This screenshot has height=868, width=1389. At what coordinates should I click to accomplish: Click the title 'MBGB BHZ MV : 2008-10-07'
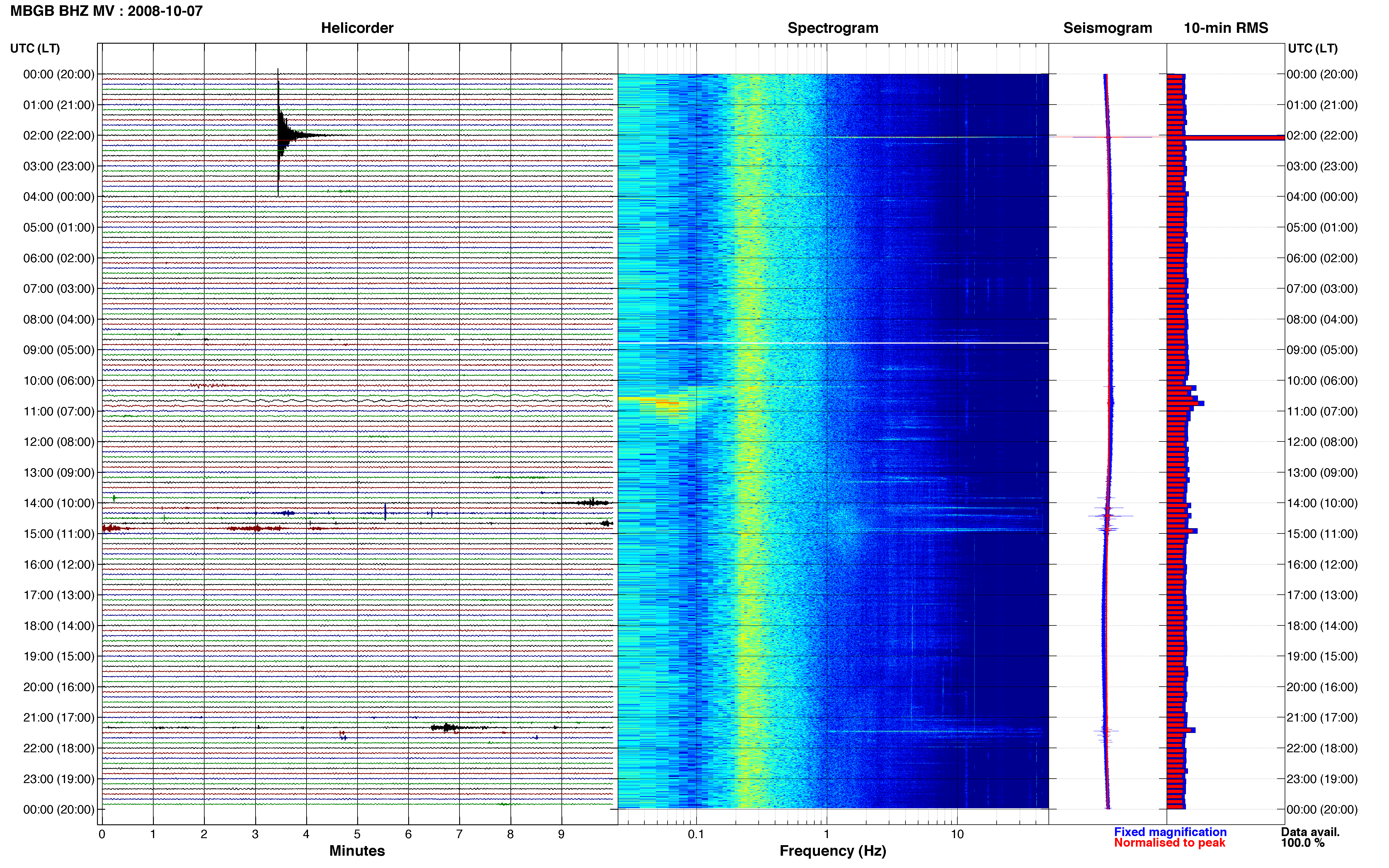106,11
